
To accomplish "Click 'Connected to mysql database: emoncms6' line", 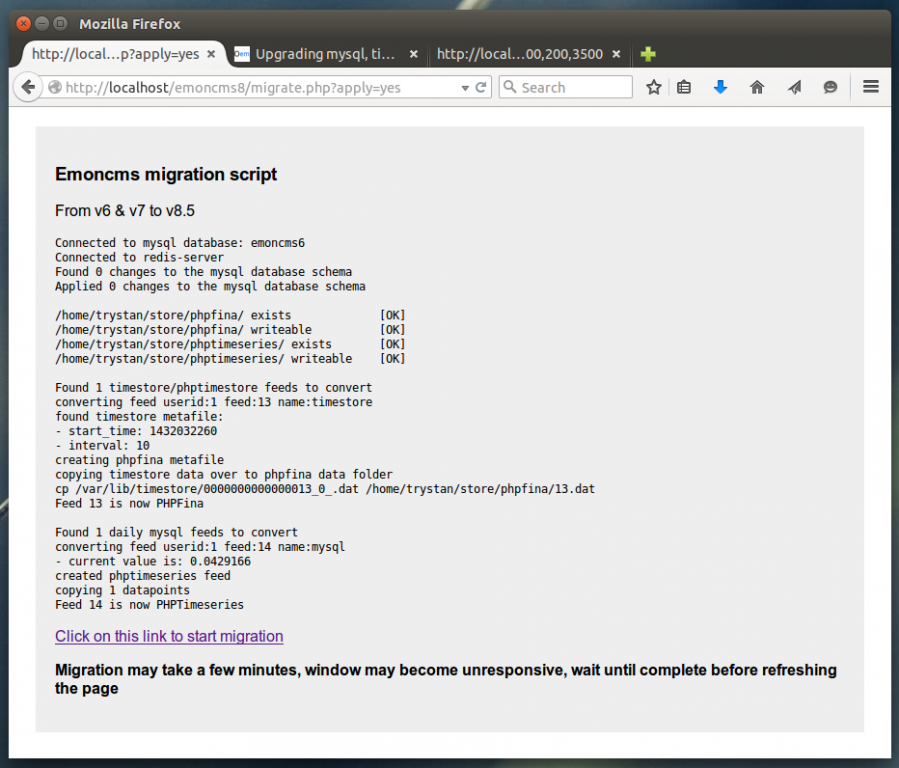I will 180,243.
